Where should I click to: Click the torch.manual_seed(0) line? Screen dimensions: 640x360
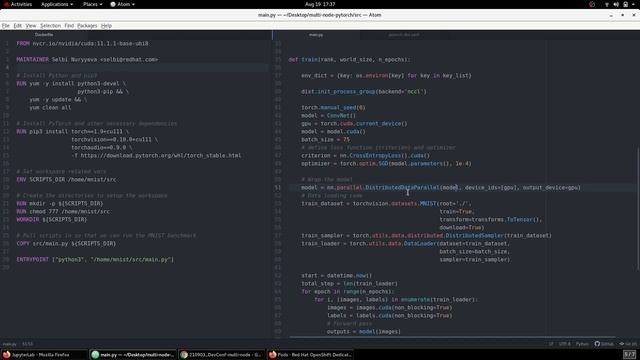333,107
